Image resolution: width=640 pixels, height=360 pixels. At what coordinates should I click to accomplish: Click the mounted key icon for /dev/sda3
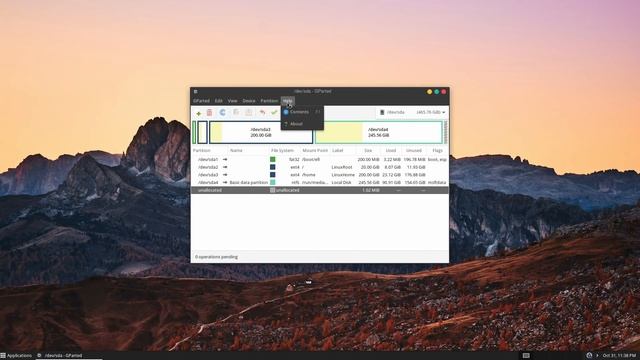pos(225,175)
